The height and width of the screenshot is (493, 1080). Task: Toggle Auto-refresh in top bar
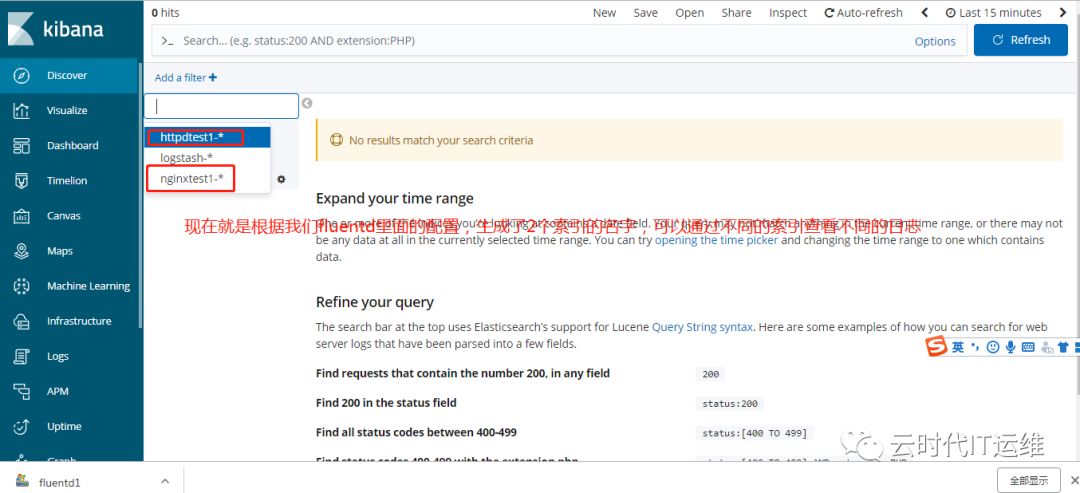click(863, 13)
